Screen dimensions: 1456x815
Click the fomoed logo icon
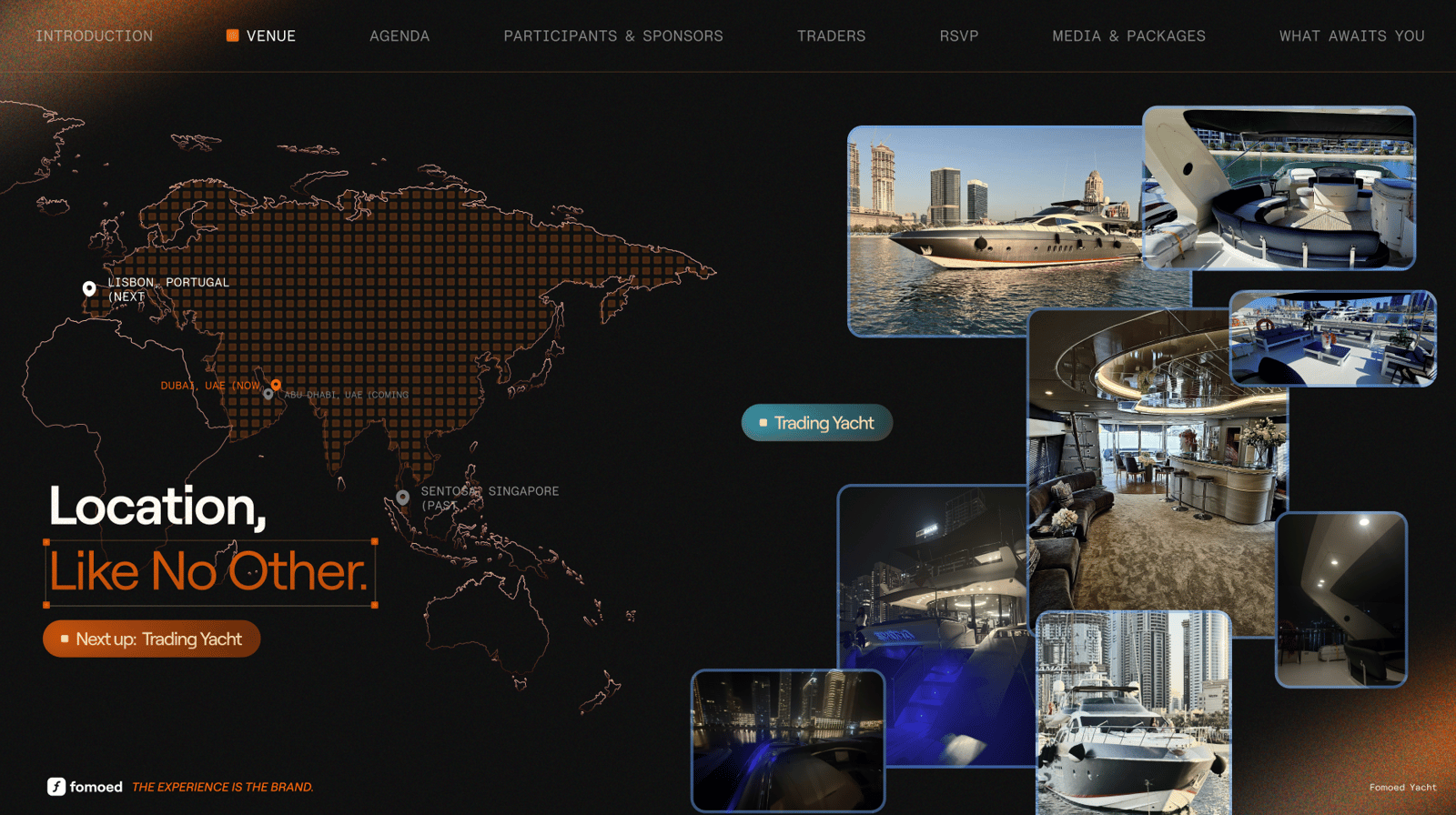[56, 787]
